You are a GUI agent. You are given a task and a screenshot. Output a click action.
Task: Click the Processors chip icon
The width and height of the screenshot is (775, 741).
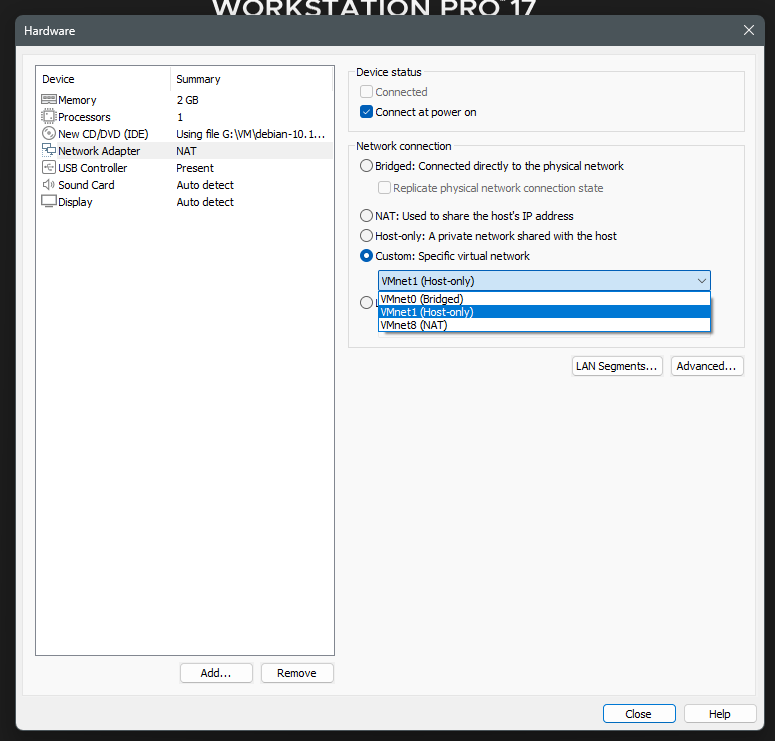(48, 117)
